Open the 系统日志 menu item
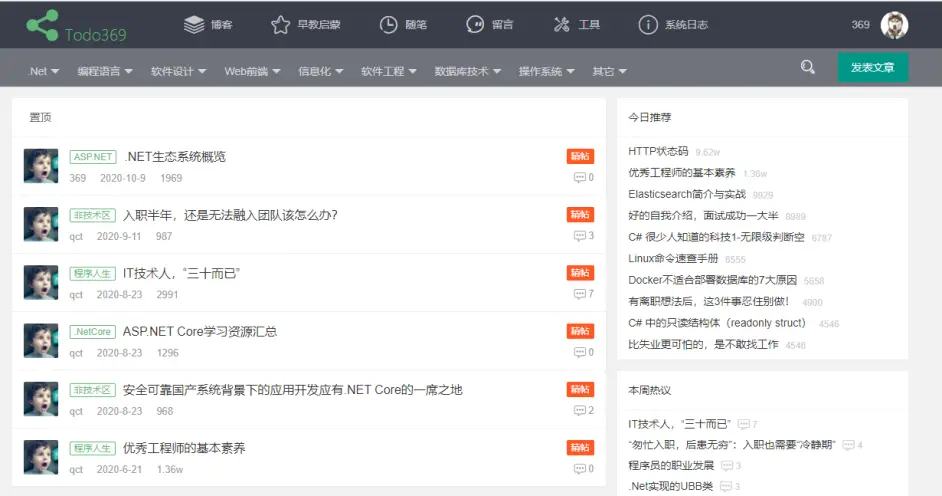The width and height of the screenshot is (942, 496). point(686,25)
